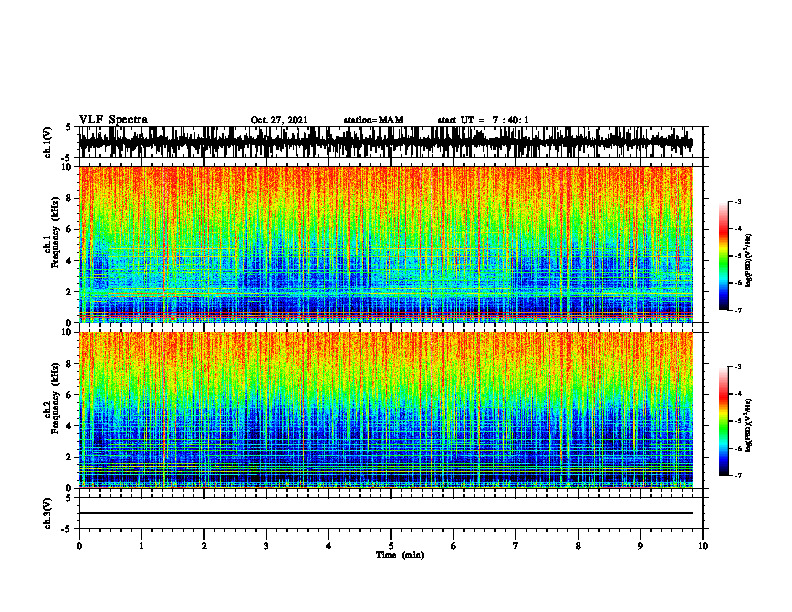
Task: Click time axis tick label "8"
Action: [x=578, y=546]
